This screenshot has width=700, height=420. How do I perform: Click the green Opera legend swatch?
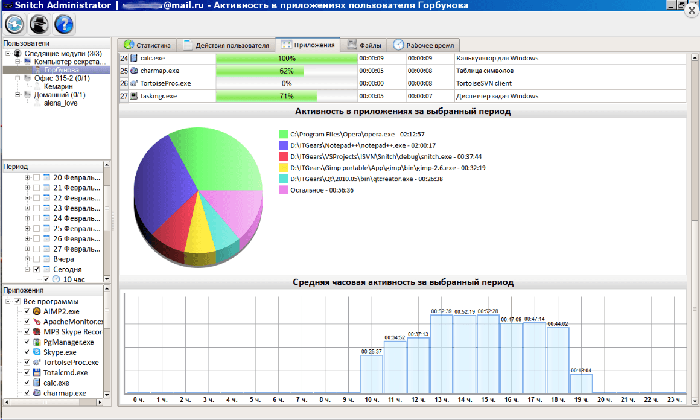click(283, 134)
